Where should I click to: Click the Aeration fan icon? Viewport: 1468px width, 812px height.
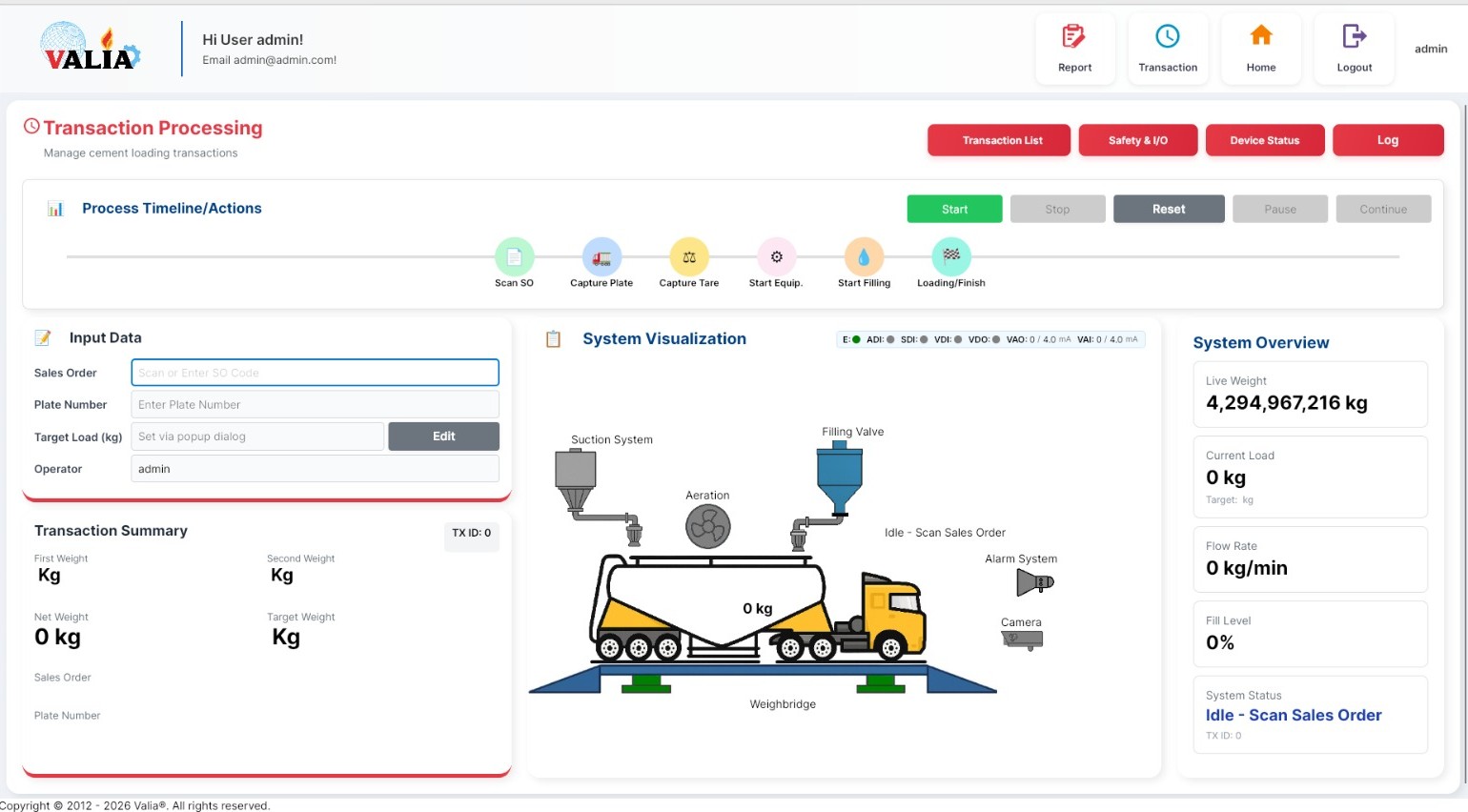pyautogui.click(x=708, y=526)
